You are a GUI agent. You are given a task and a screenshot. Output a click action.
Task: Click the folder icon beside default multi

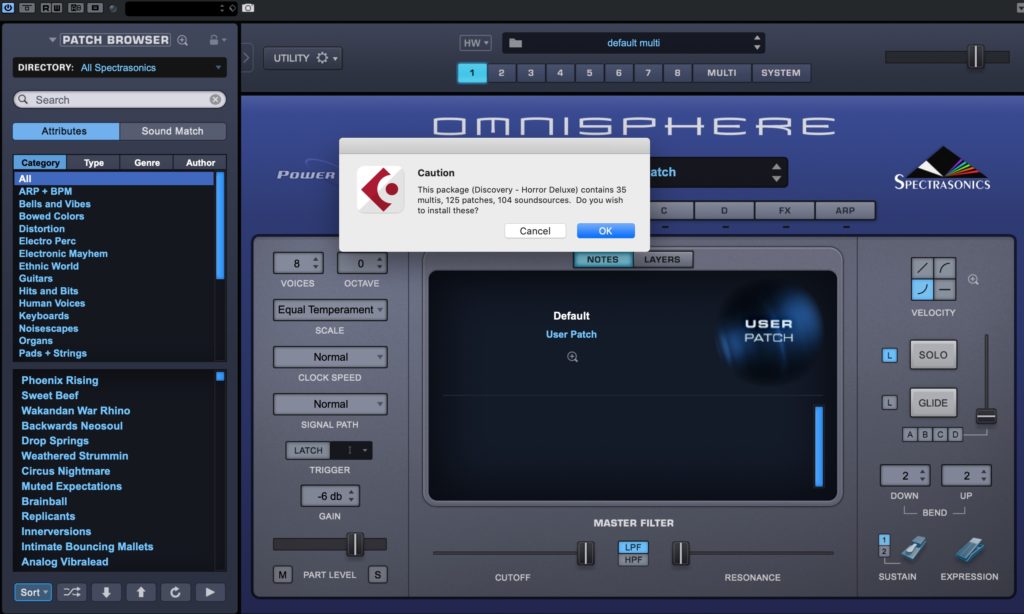coord(515,43)
